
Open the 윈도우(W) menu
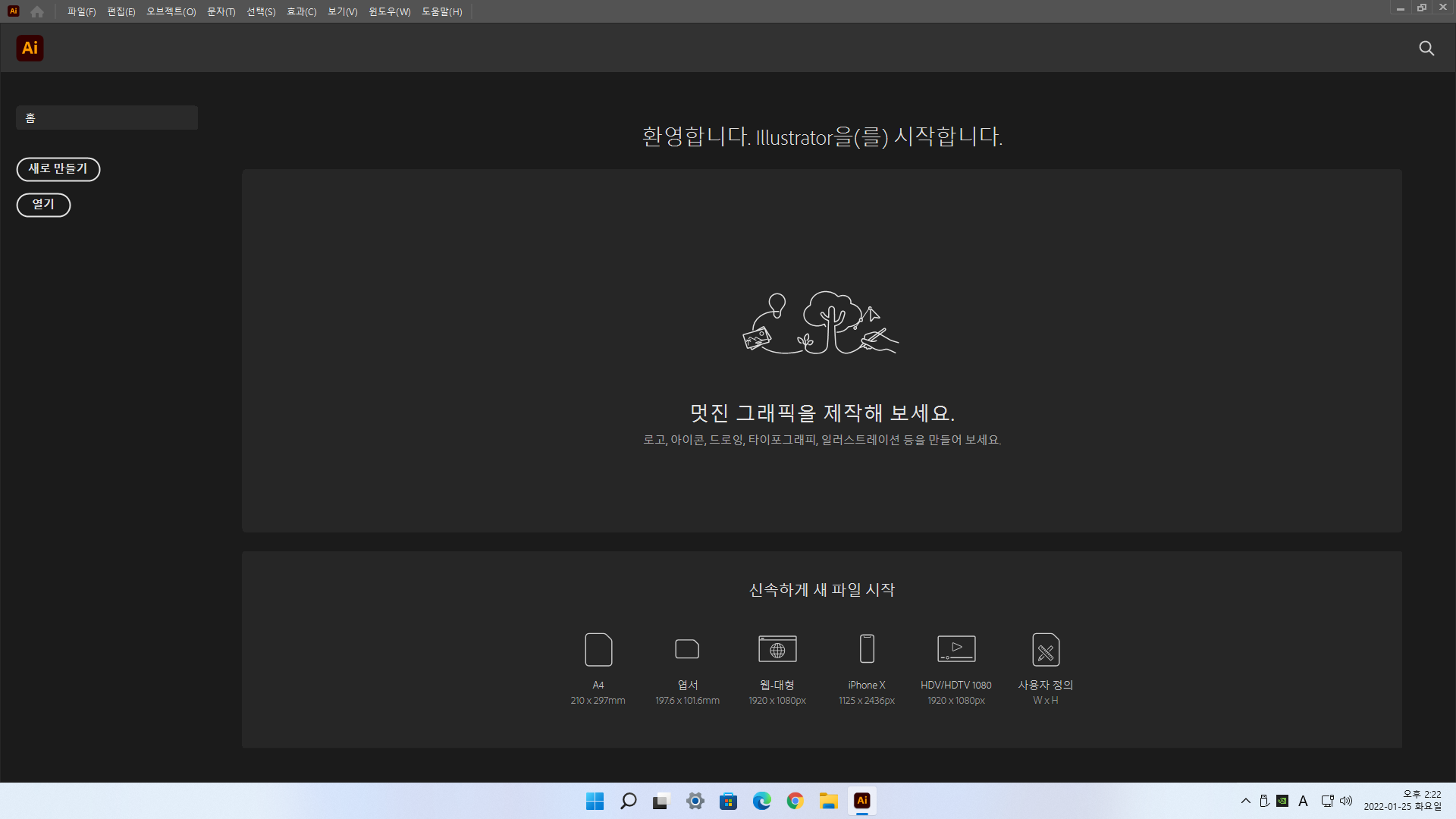[389, 11]
